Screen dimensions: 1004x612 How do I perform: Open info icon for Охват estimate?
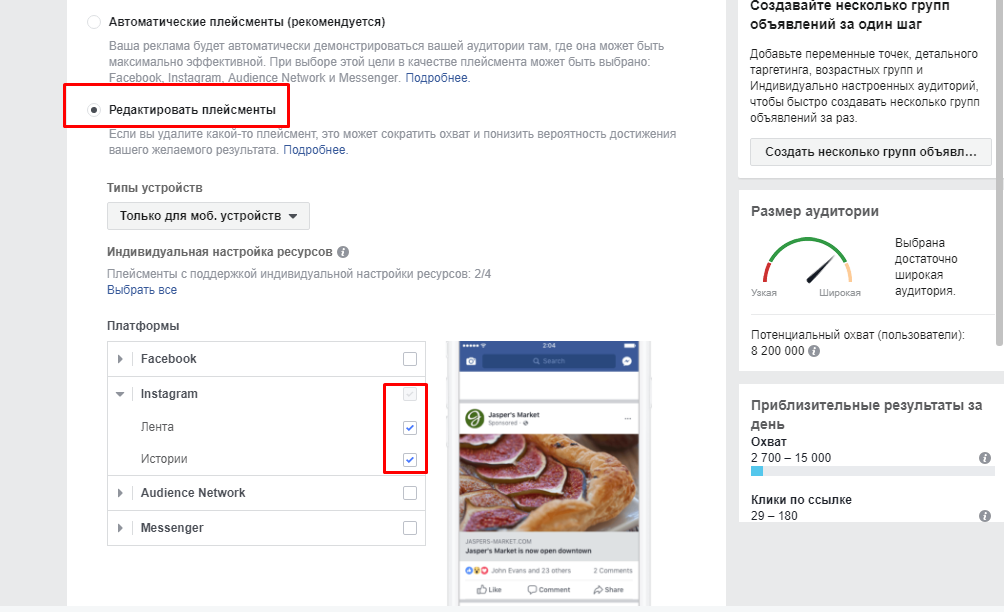(x=985, y=458)
